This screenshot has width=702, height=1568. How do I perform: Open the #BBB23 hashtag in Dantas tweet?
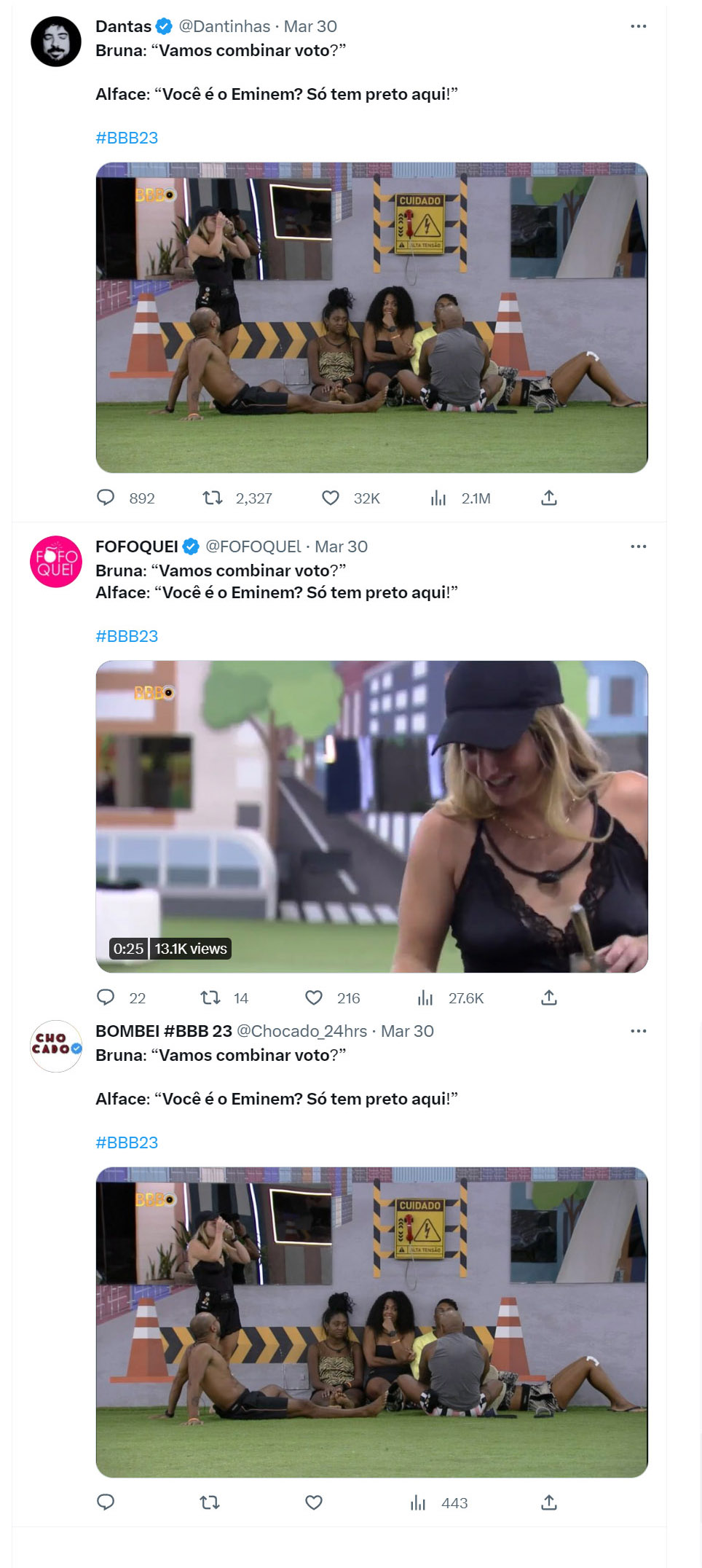pos(127,138)
